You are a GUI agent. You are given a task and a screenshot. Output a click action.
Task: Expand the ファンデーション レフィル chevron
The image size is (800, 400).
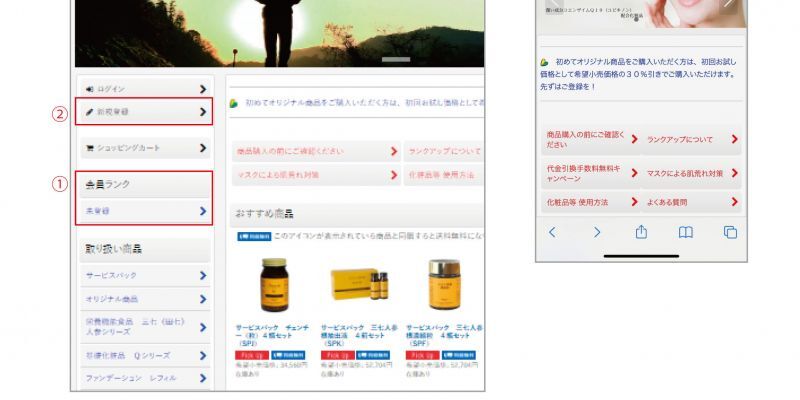203,378
